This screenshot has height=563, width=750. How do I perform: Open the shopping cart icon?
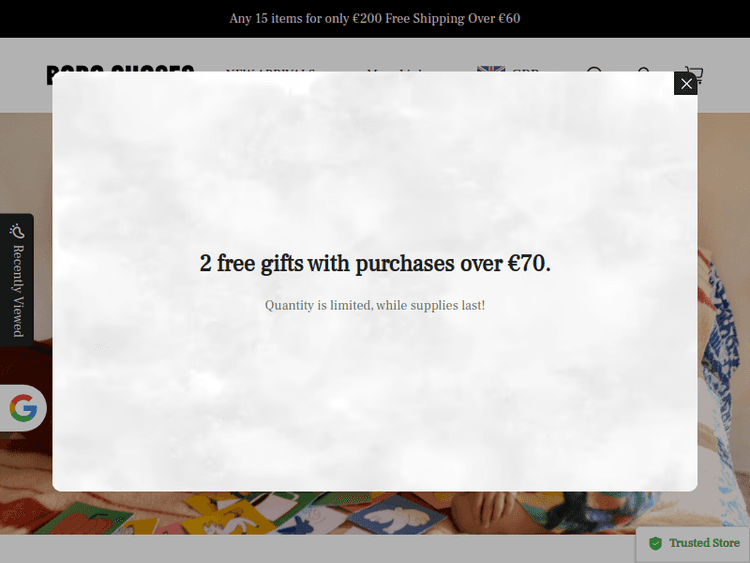[x=694, y=73]
